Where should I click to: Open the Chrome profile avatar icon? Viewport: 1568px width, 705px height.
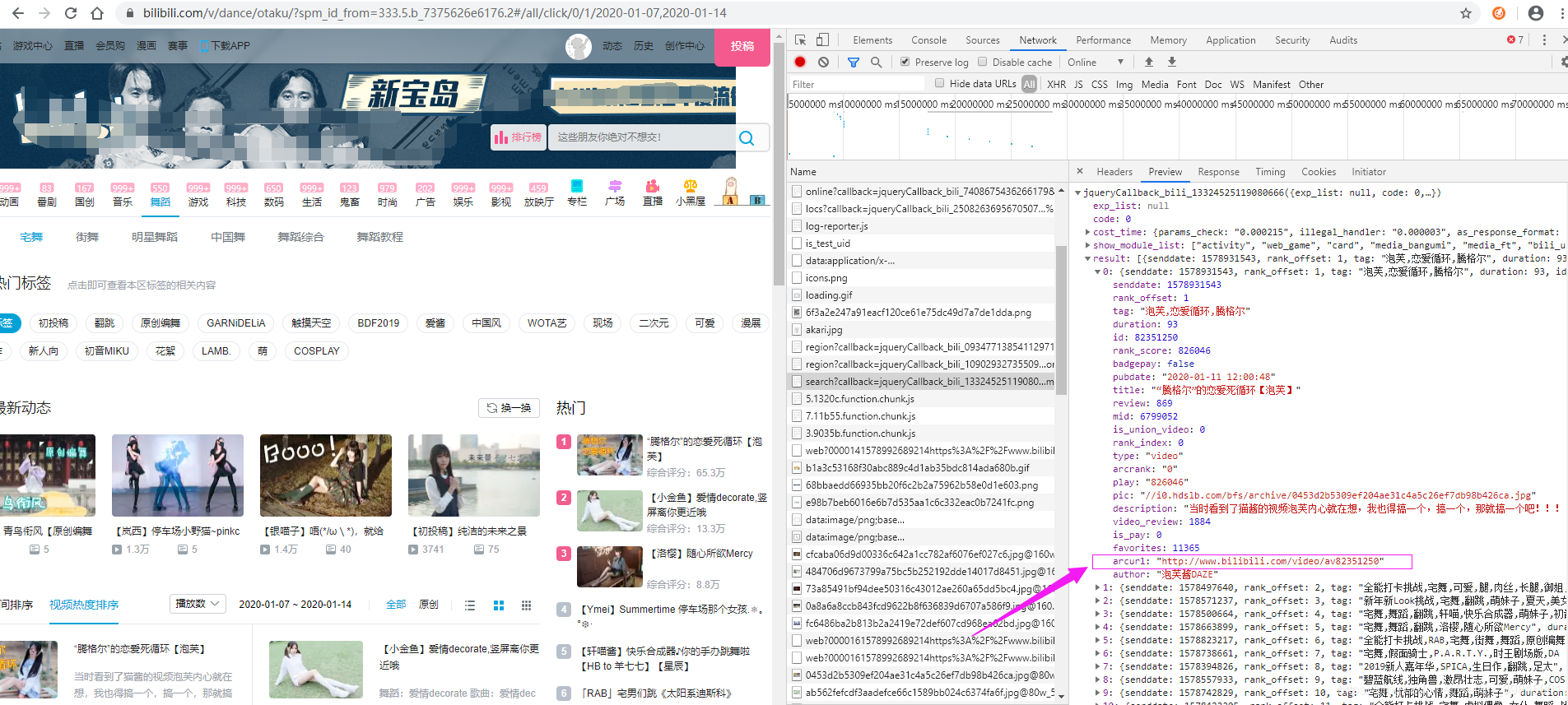tap(1536, 13)
